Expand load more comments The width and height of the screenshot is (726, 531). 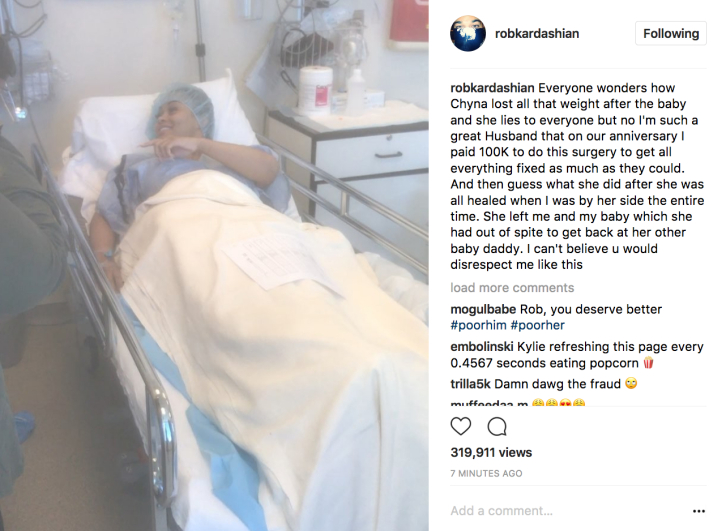(x=512, y=288)
